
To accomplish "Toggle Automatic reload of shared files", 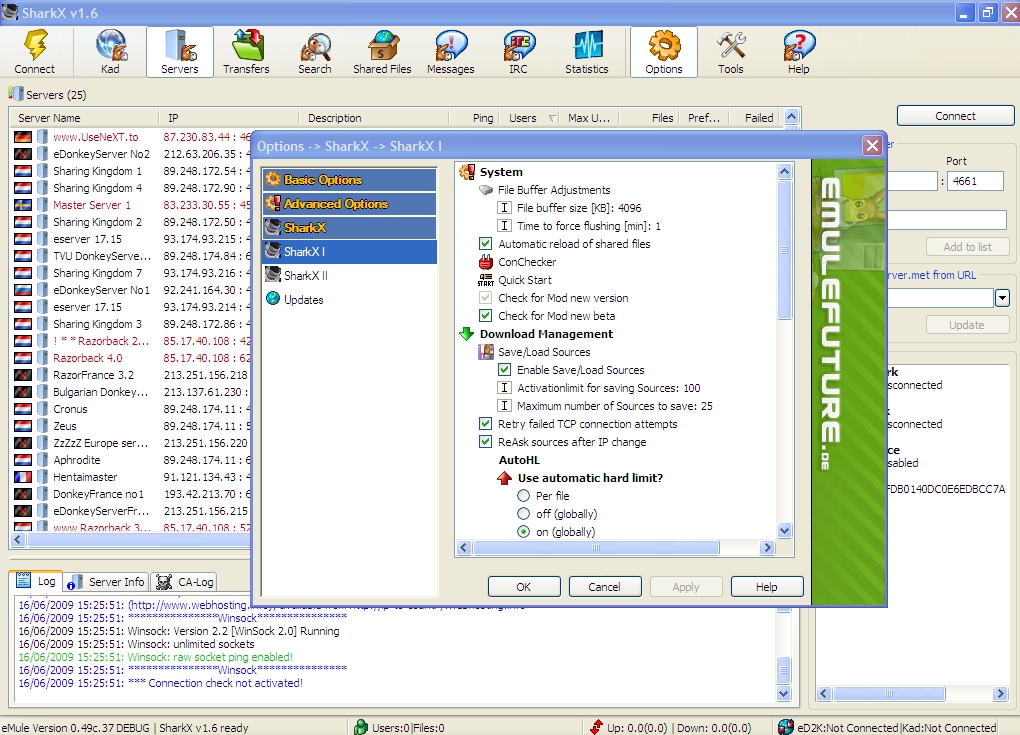I will (485, 244).
